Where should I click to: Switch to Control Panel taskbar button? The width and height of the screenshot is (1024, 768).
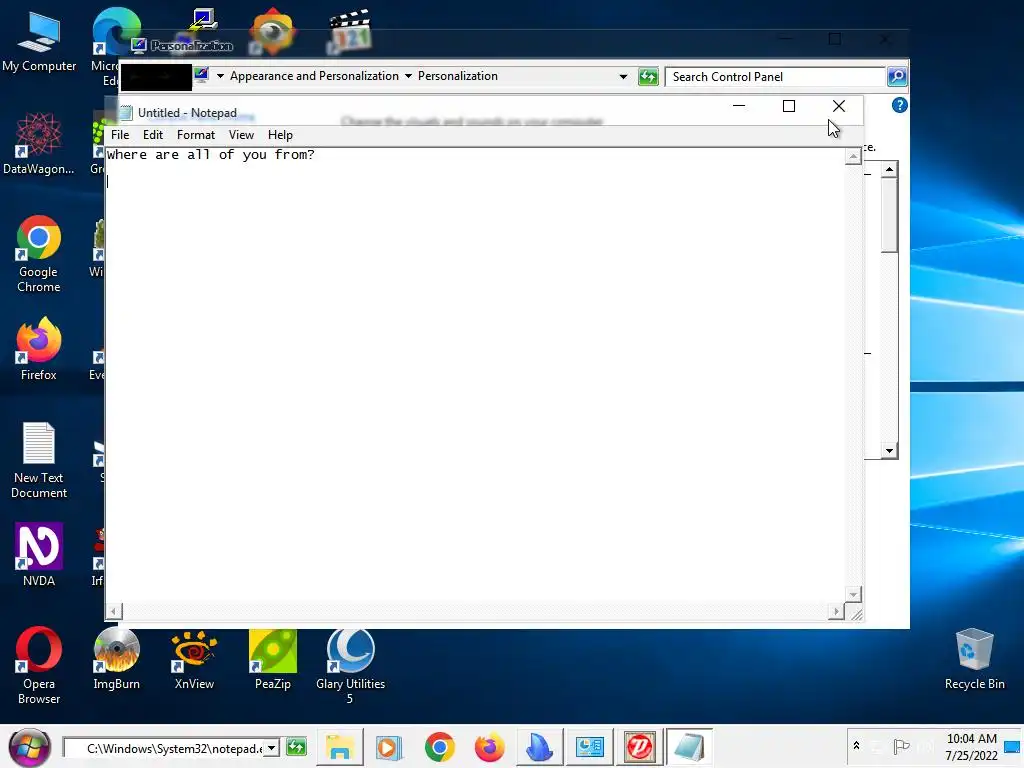click(x=590, y=747)
